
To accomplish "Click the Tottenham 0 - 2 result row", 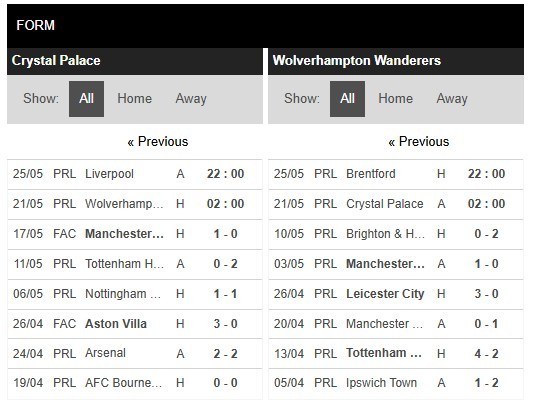I will [x=135, y=264].
